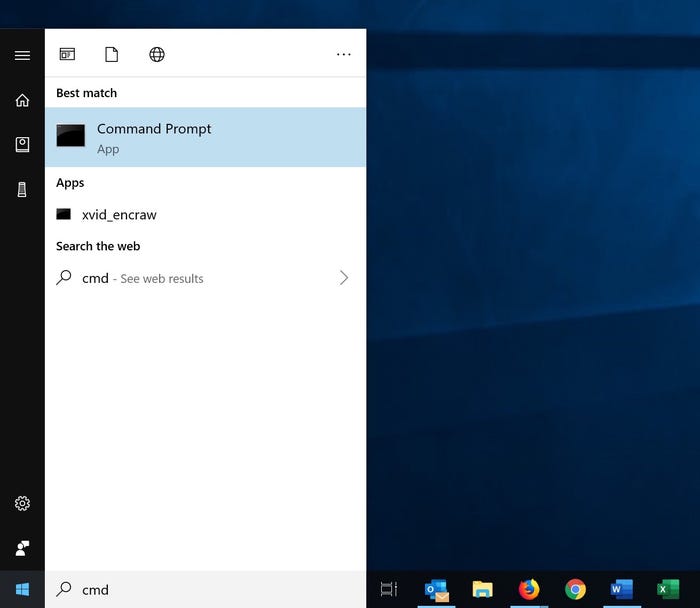Viewport: 700px width, 608px height.
Task: Open Microsoft Excel from the taskbar
Action: 668,589
